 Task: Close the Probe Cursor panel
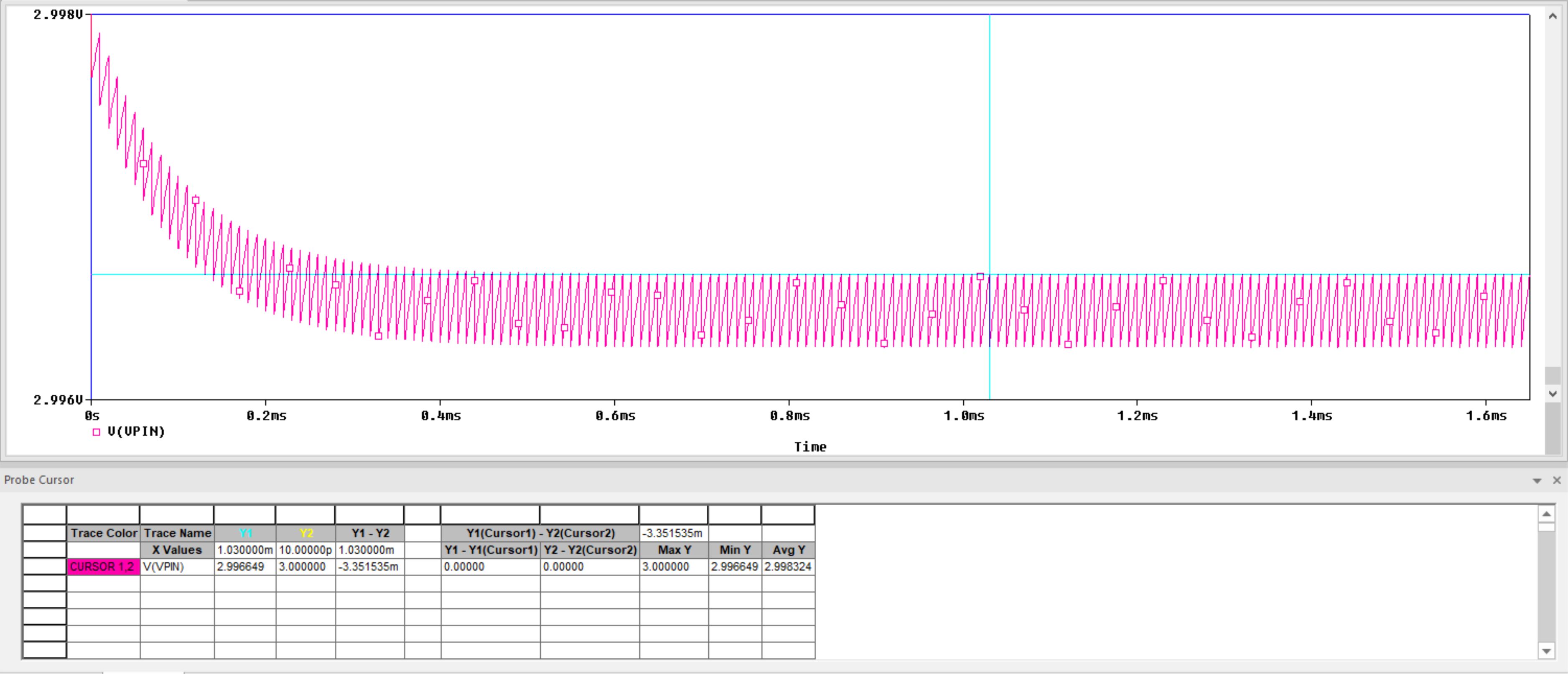pyautogui.click(x=1556, y=481)
